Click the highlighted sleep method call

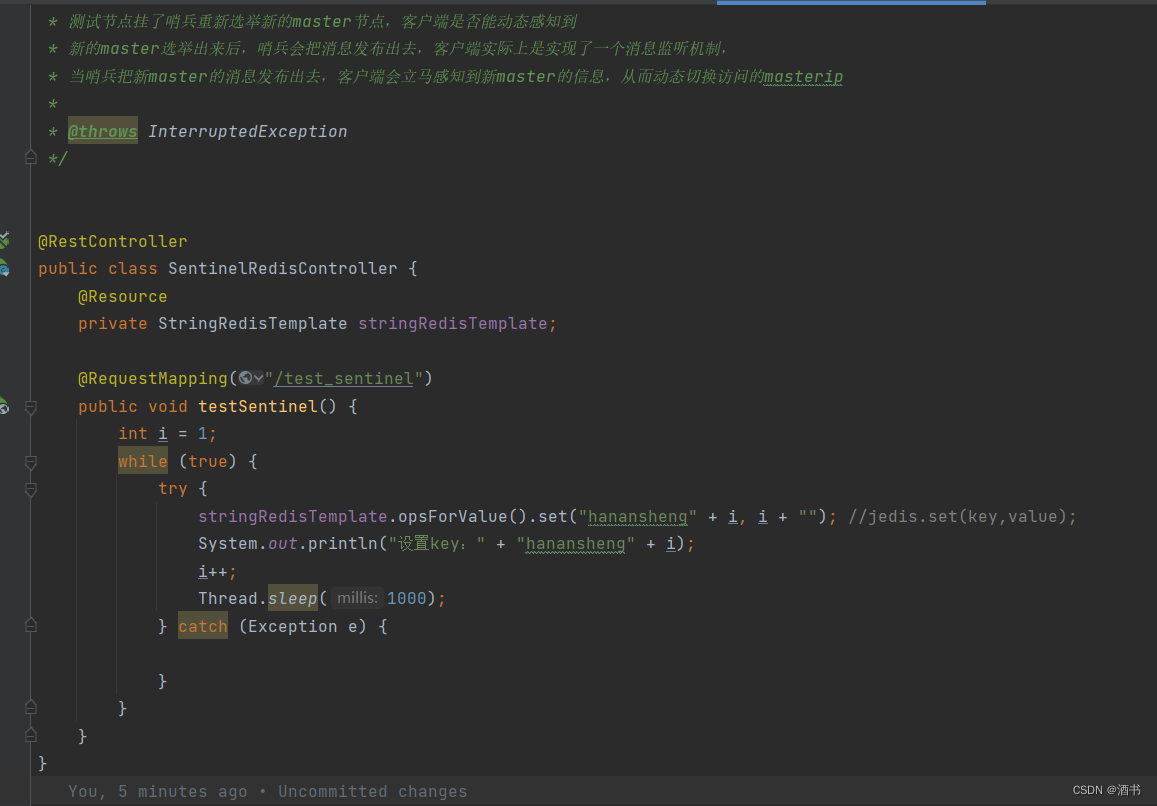point(292,598)
